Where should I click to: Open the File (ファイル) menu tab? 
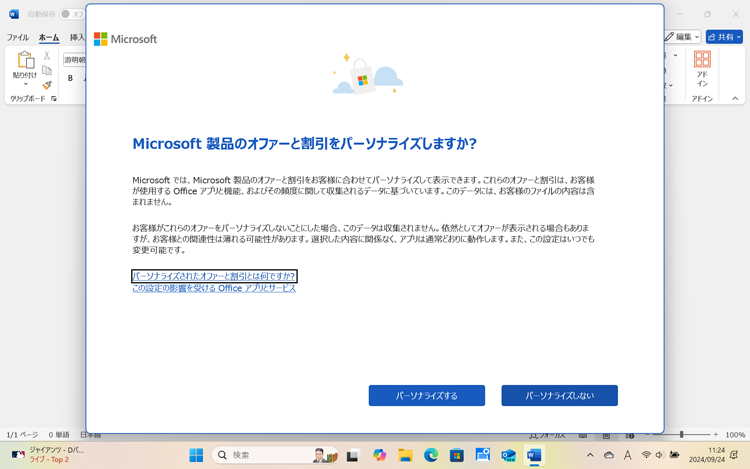[18, 38]
